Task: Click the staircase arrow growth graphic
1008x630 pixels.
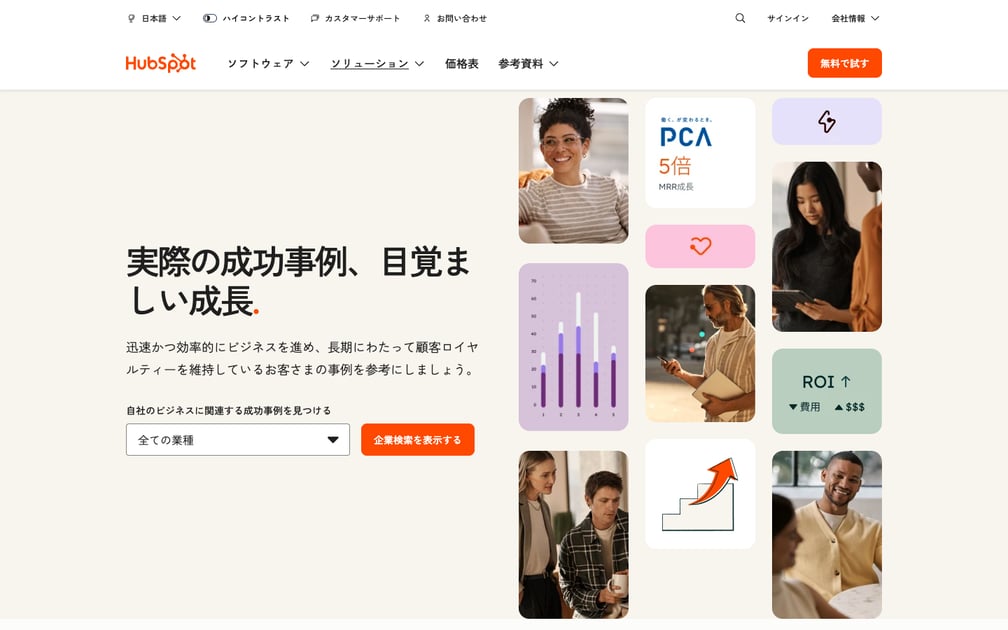Action: pos(700,494)
